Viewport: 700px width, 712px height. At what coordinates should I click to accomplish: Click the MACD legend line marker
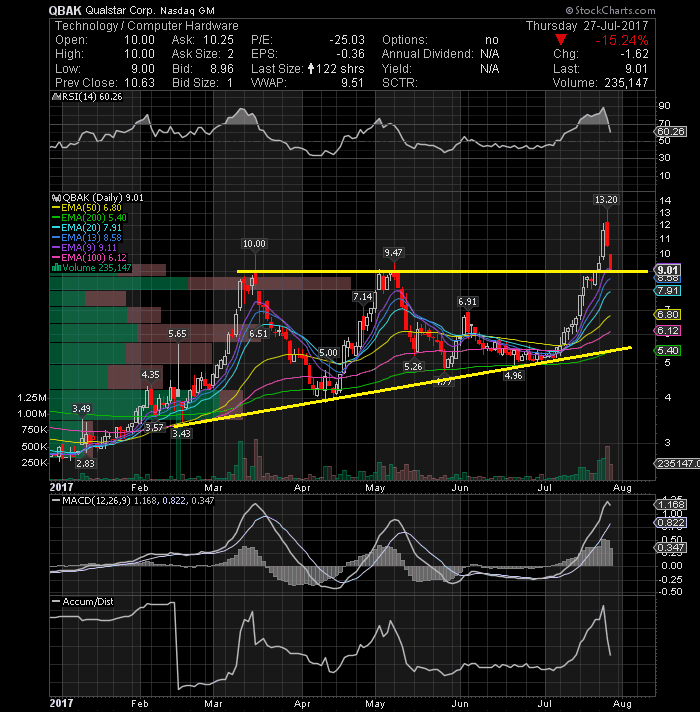pyautogui.click(x=56, y=500)
